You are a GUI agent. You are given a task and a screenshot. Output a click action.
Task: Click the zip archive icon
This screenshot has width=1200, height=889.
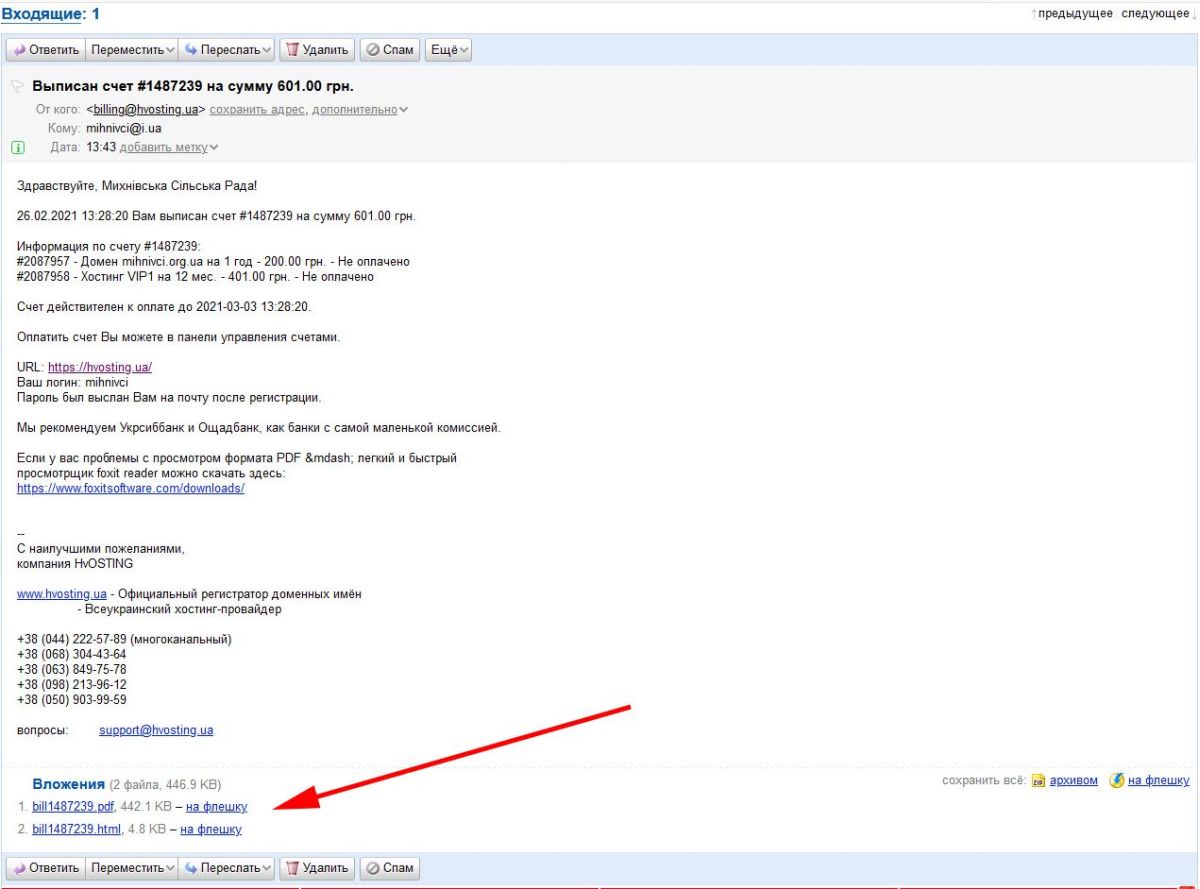coord(1038,781)
